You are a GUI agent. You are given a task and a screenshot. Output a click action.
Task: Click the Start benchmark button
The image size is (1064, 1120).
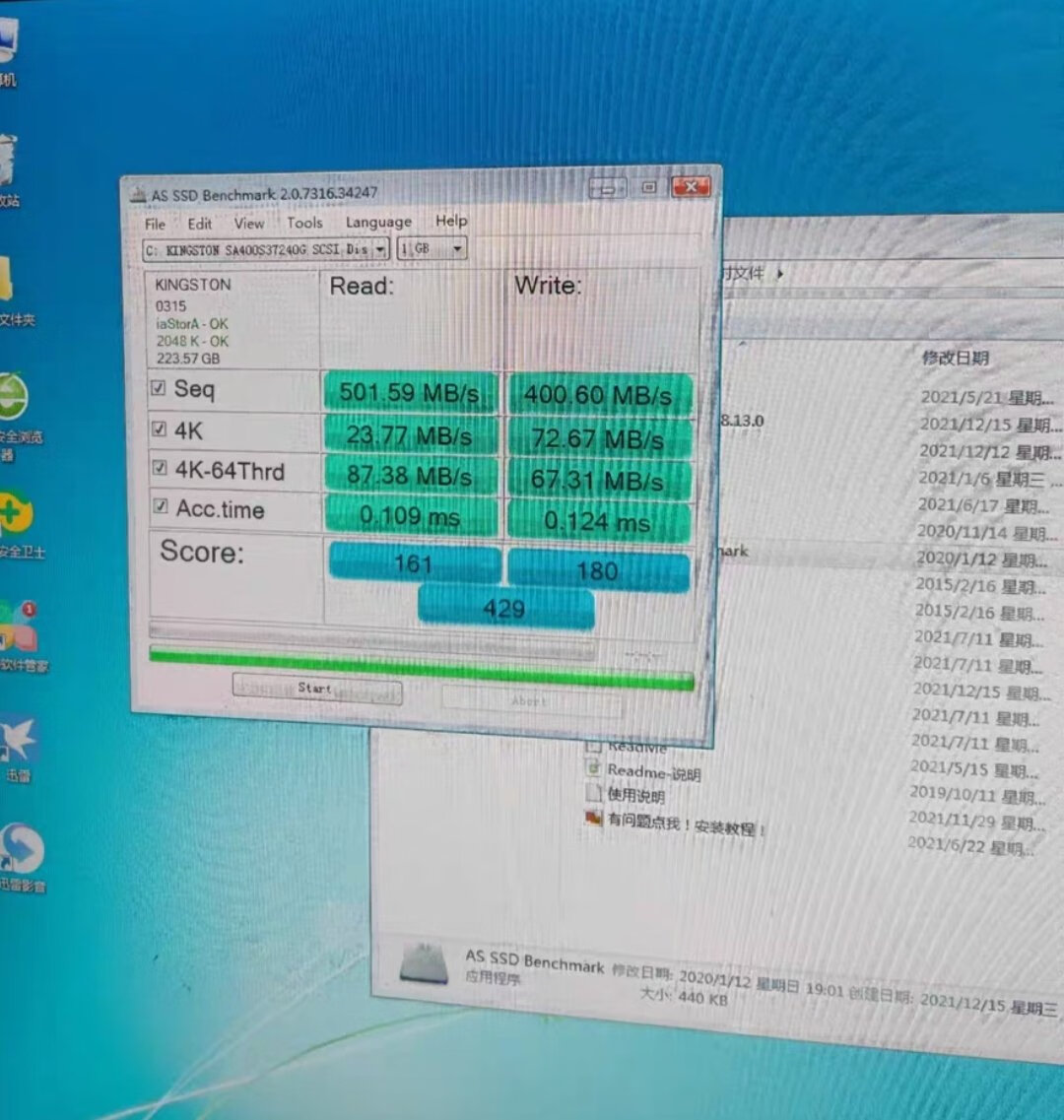[317, 689]
